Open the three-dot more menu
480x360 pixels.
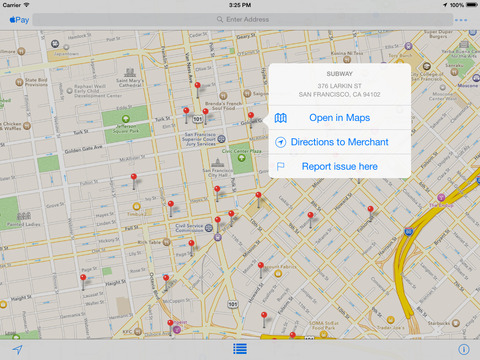tap(461, 20)
